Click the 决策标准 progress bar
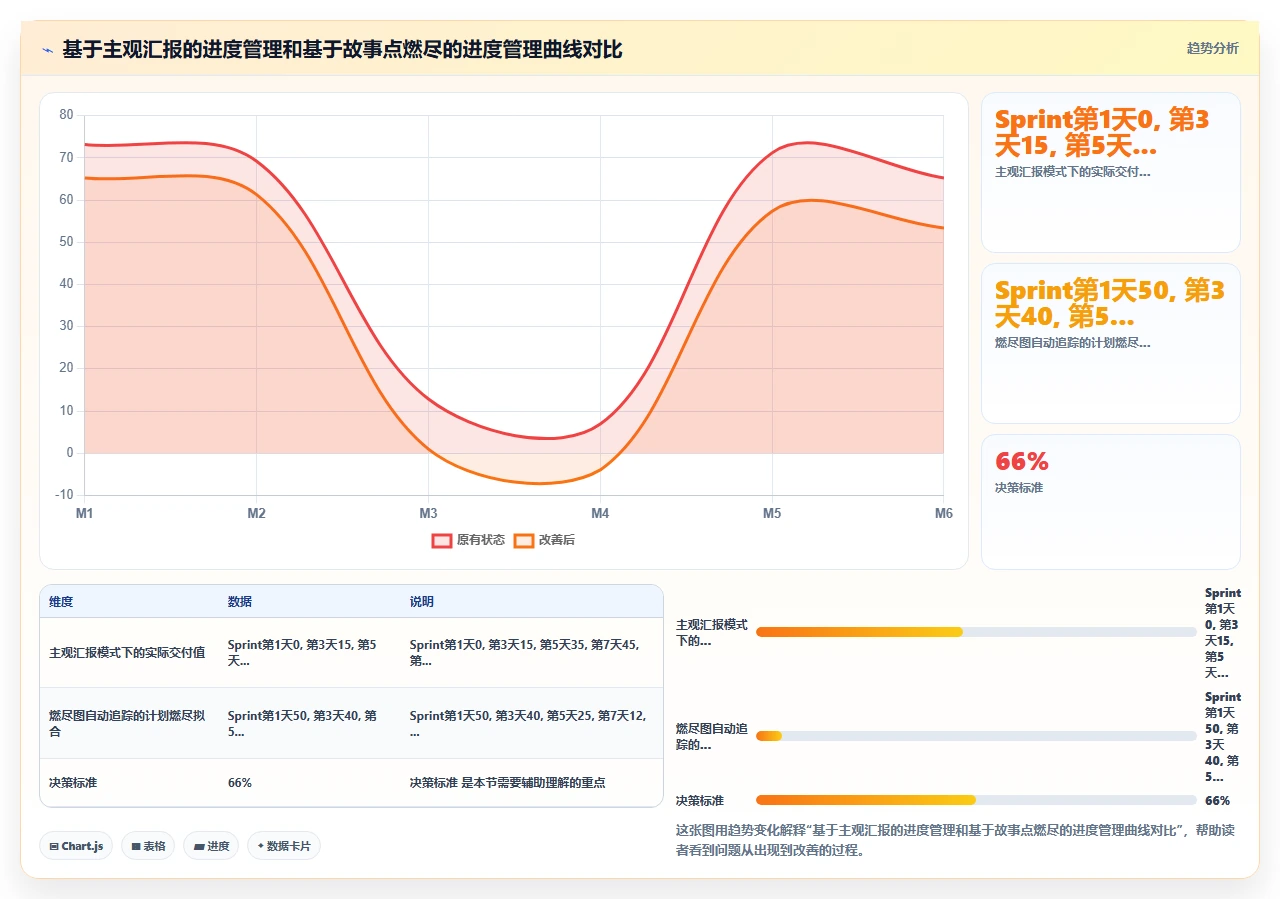Image resolution: width=1280 pixels, height=899 pixels. (976, 800)
